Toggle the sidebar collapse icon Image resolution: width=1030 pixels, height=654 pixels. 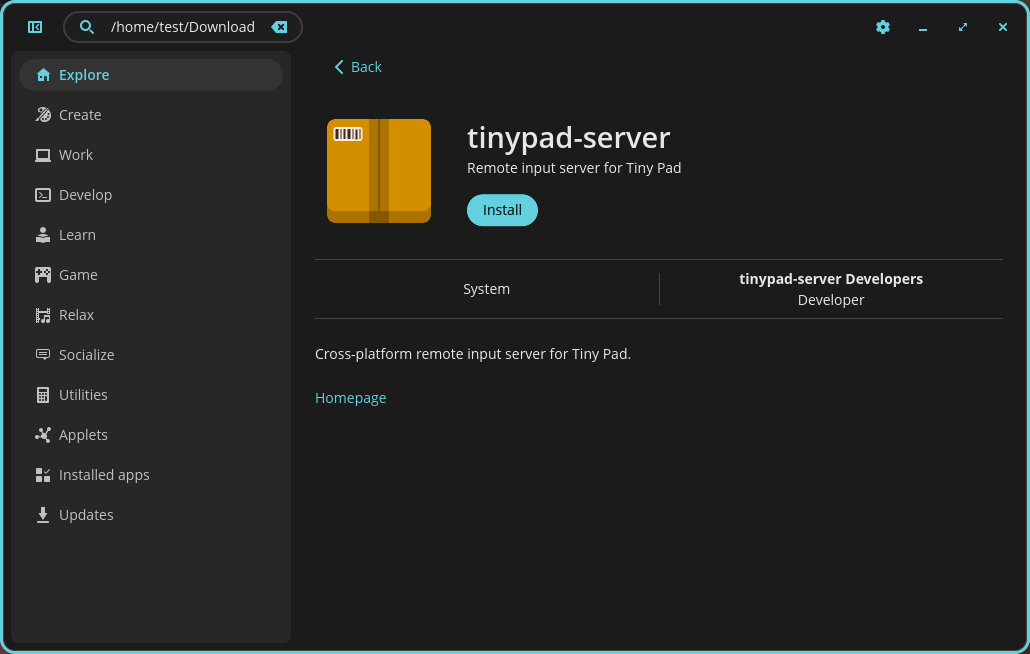pyautogui.click(x=35, y=27)
